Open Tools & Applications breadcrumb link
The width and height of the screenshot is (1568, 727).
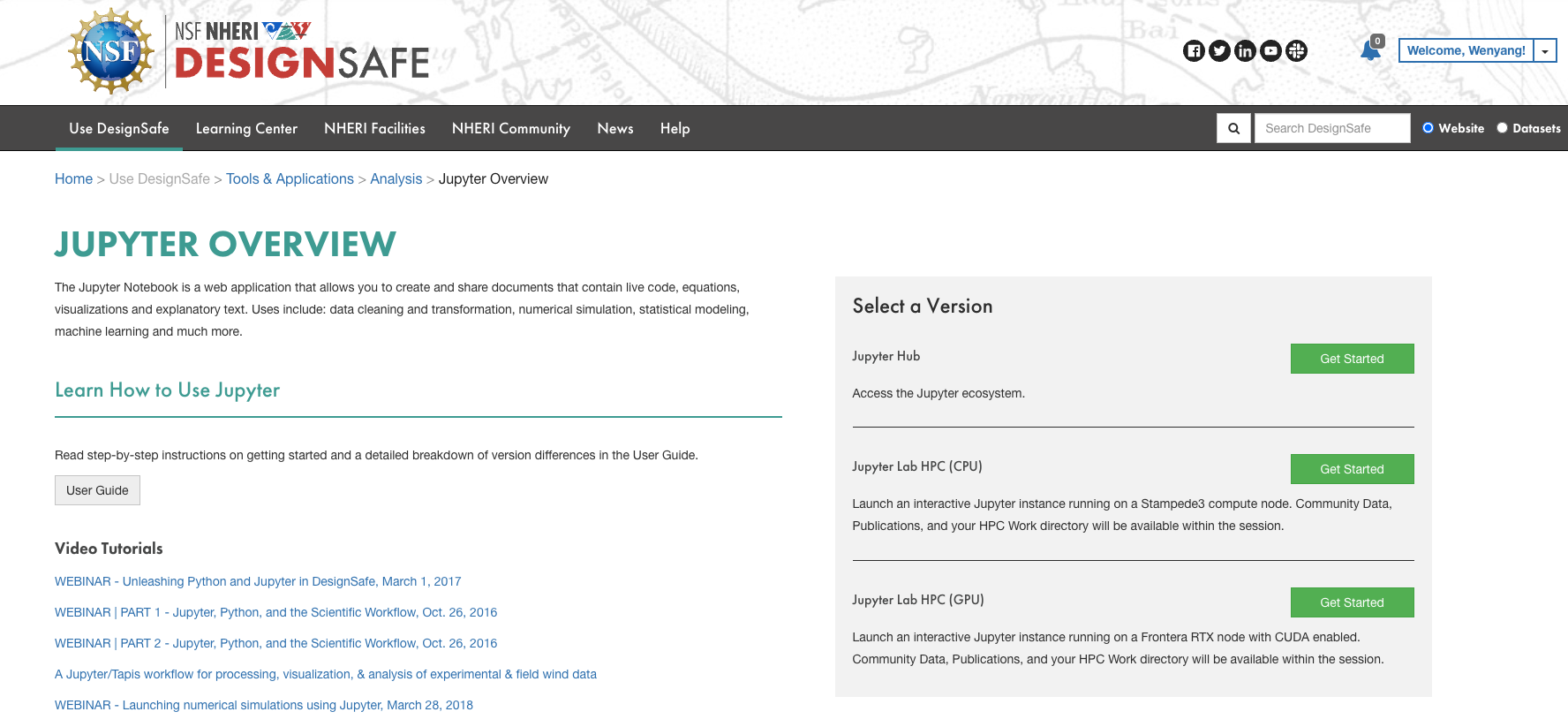[x=290, y=178]
